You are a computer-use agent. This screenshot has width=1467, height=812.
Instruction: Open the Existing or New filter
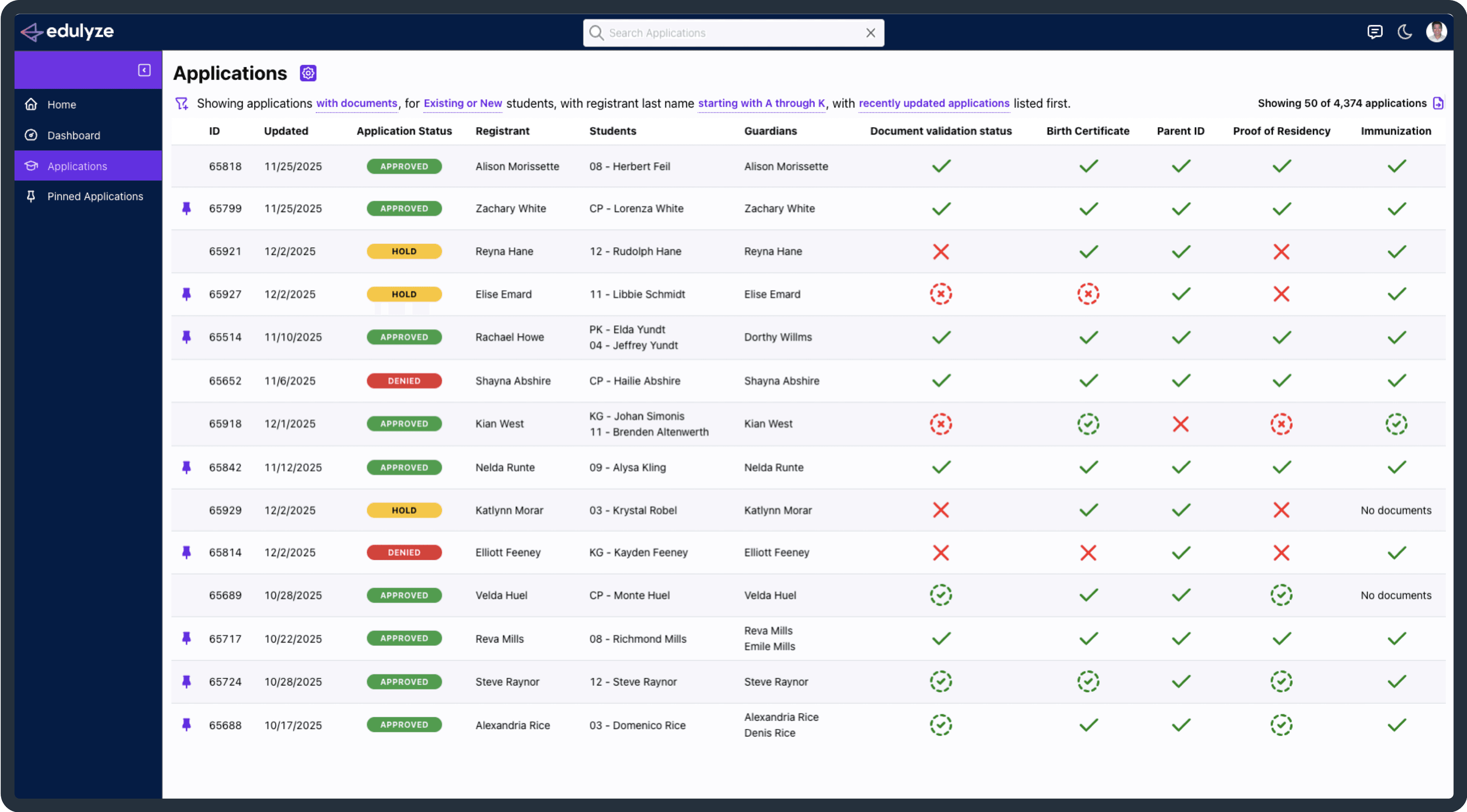[463, 103]
